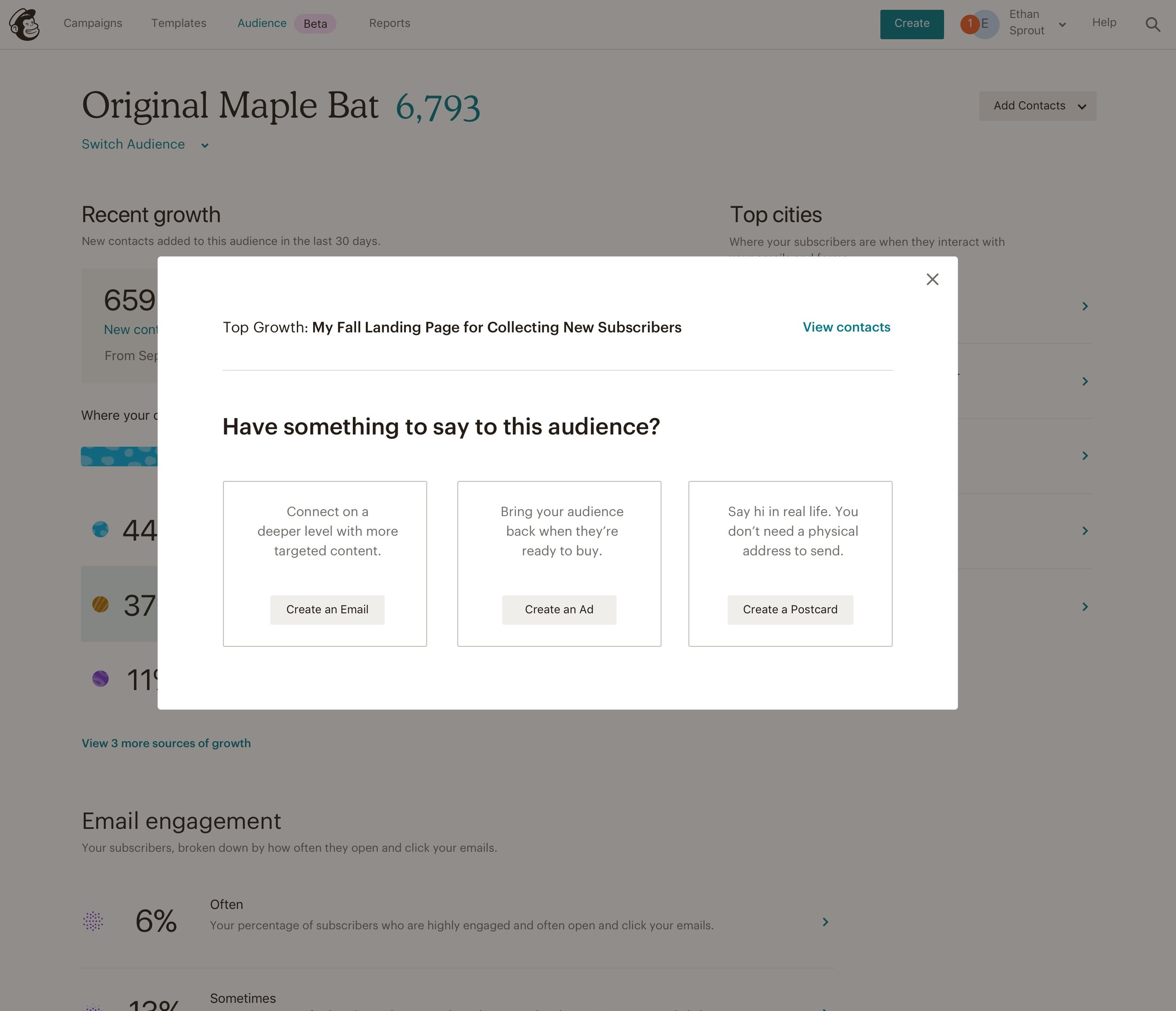The image size is (1176, 1011).
Task: Select the Bring your audience back card
Action: coord(559,564)
